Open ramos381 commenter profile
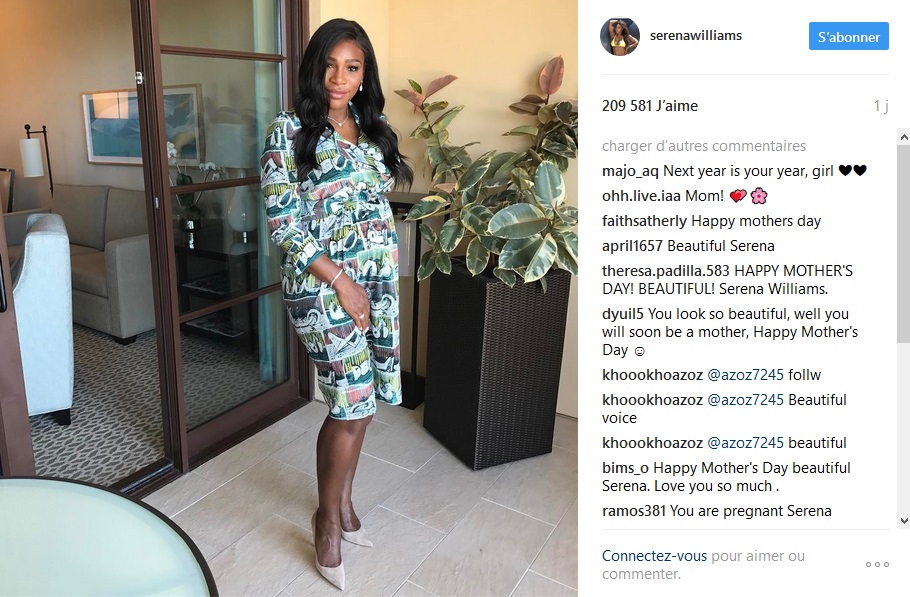910x597 pixels. [634, 511]
